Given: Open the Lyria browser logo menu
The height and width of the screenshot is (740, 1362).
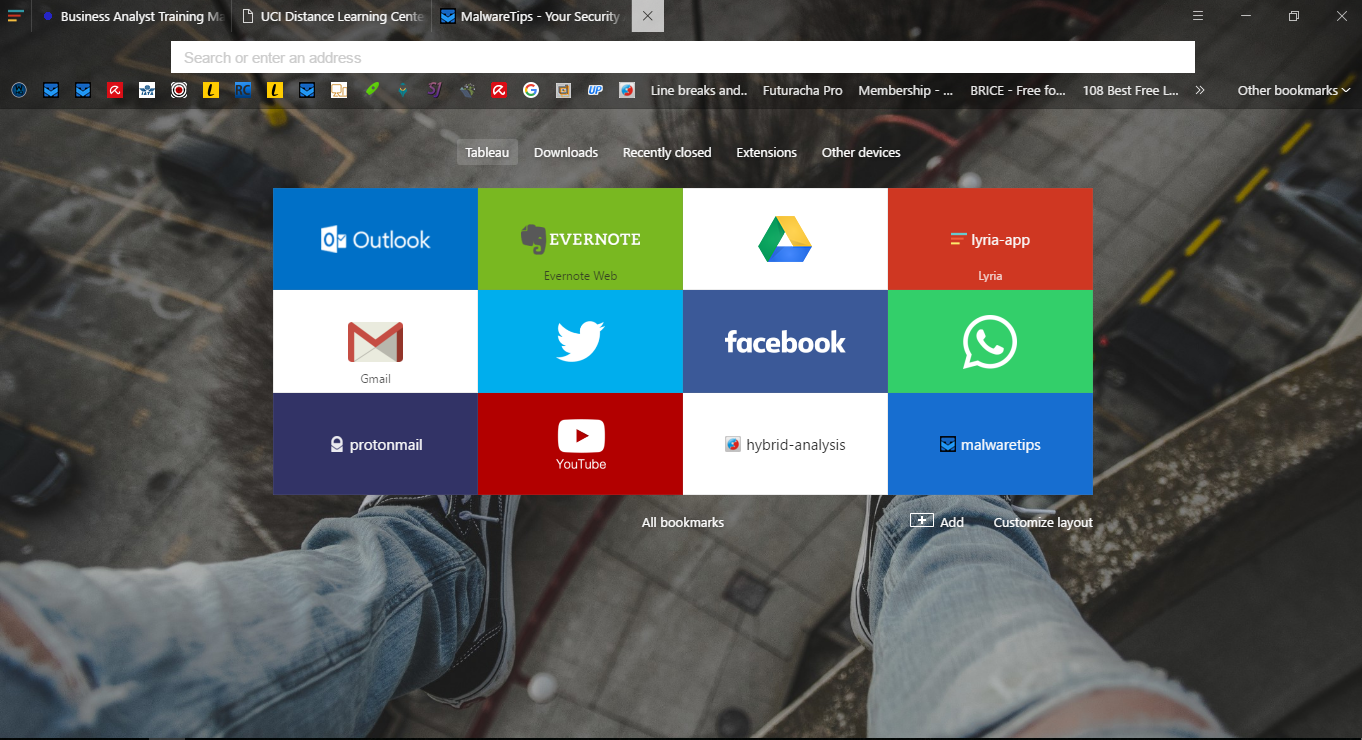Looking at the screenshot, I should (x=15, y=16).
